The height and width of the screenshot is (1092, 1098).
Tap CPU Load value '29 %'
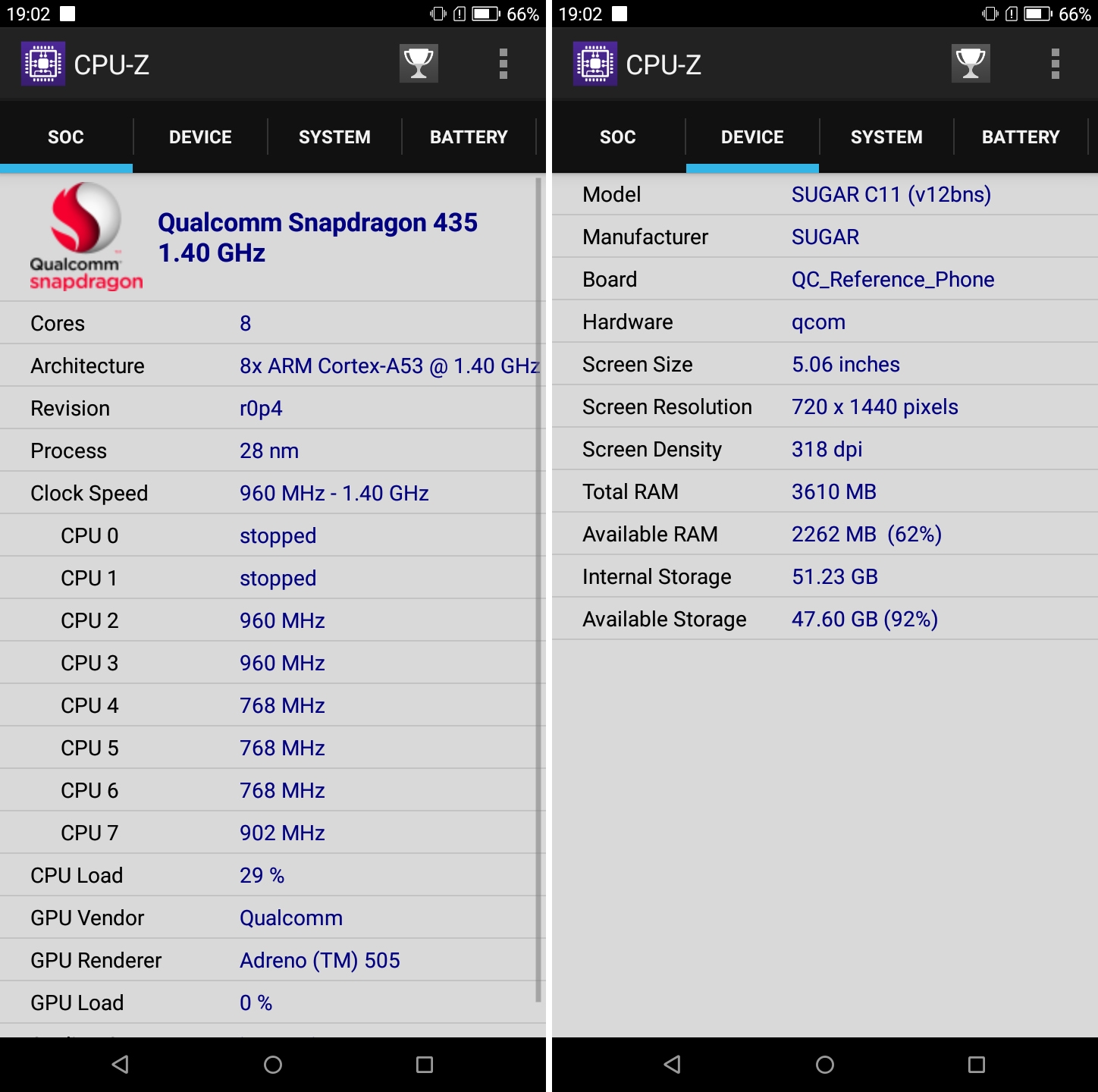pyautogui.click(x=262, y=876)
